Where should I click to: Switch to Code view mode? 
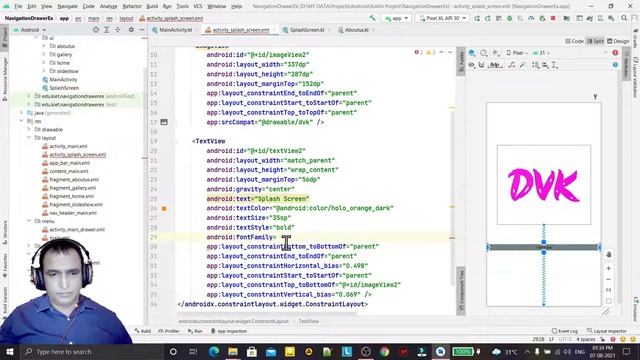[x=574, y=41]
